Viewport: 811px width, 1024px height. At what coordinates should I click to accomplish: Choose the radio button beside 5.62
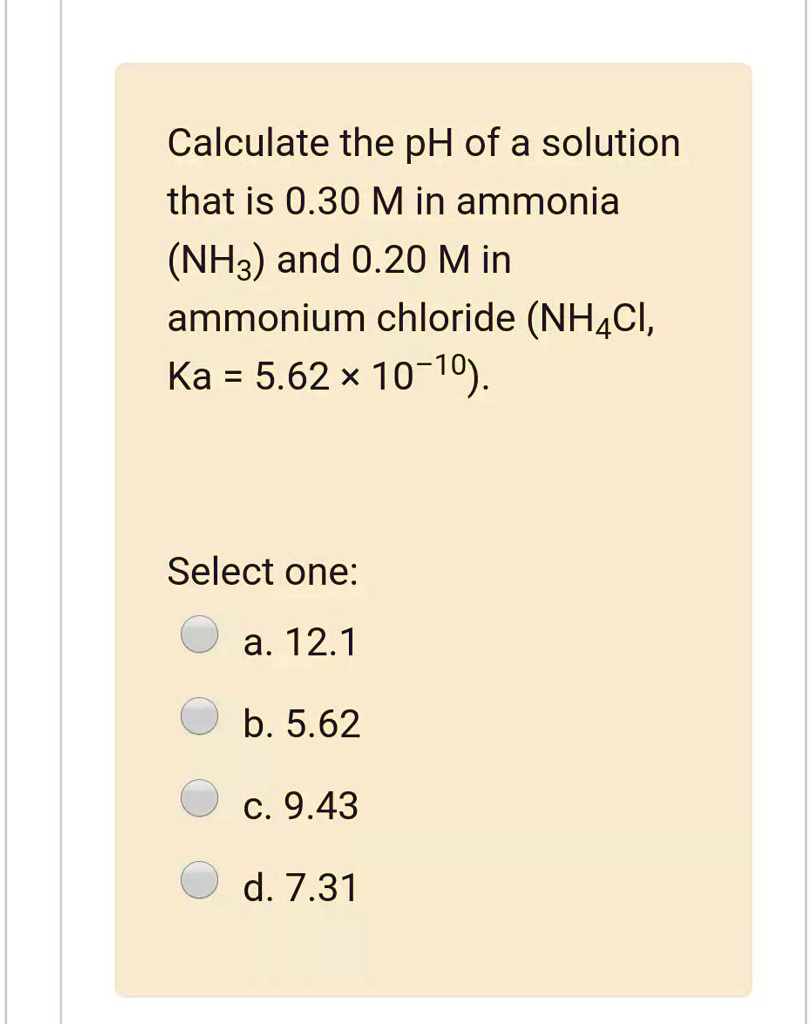200,716
